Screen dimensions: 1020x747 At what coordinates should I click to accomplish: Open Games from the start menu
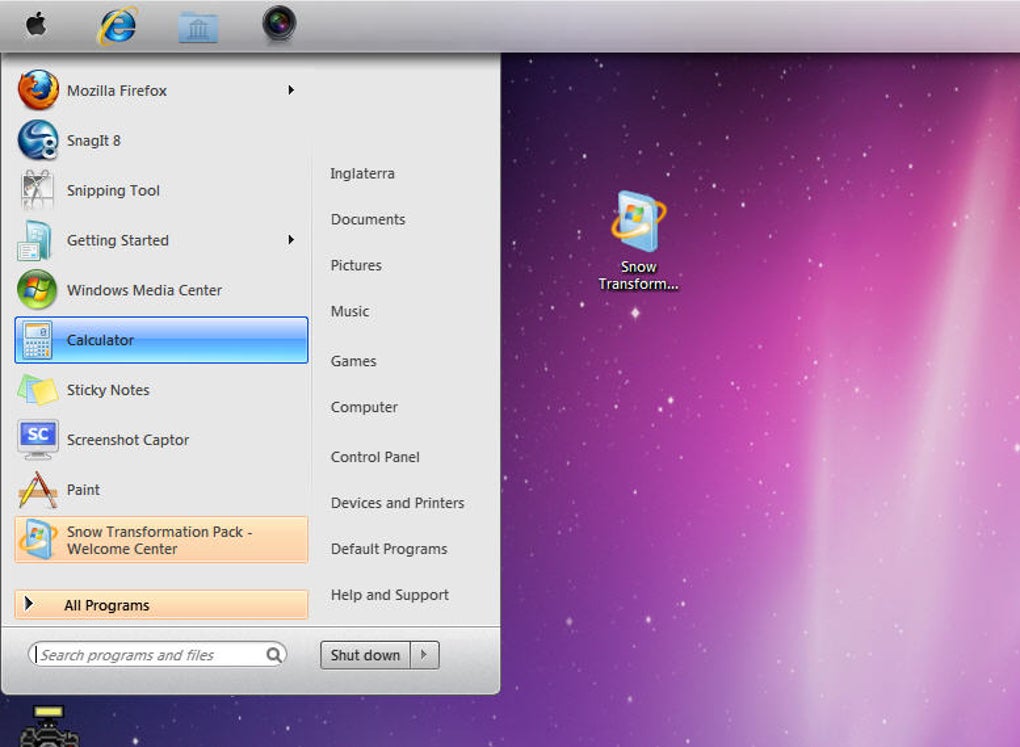coord(353,361)
